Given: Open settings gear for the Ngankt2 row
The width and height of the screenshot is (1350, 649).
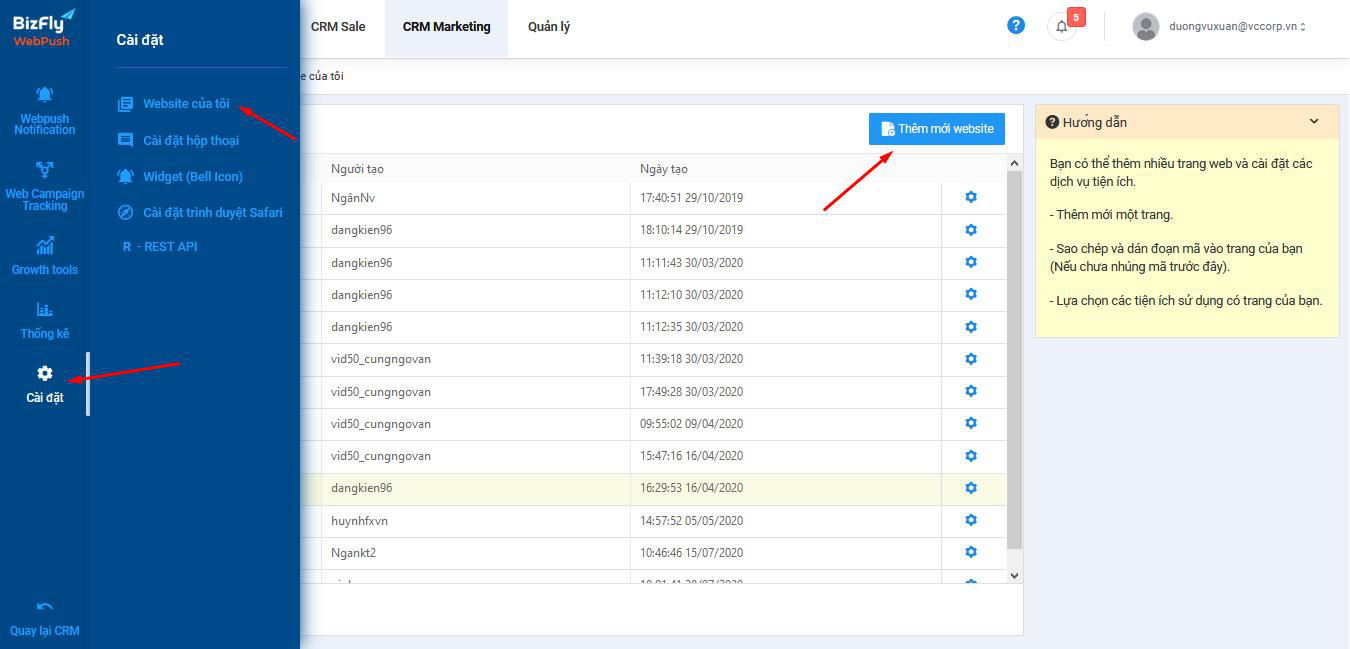Looking at the screenshot, I should 971,552.
